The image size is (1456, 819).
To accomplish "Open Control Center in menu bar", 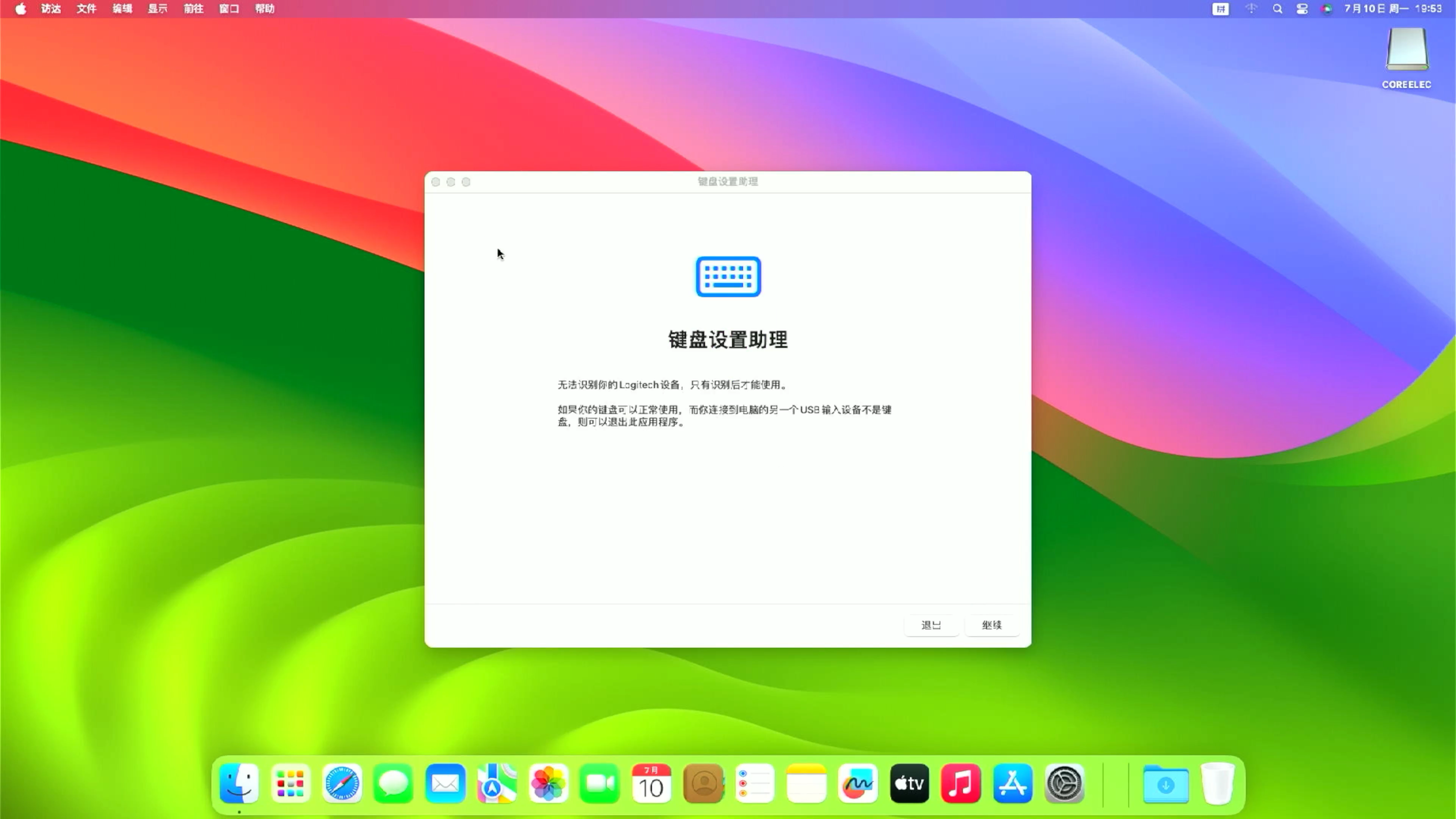I will 1302,9.
